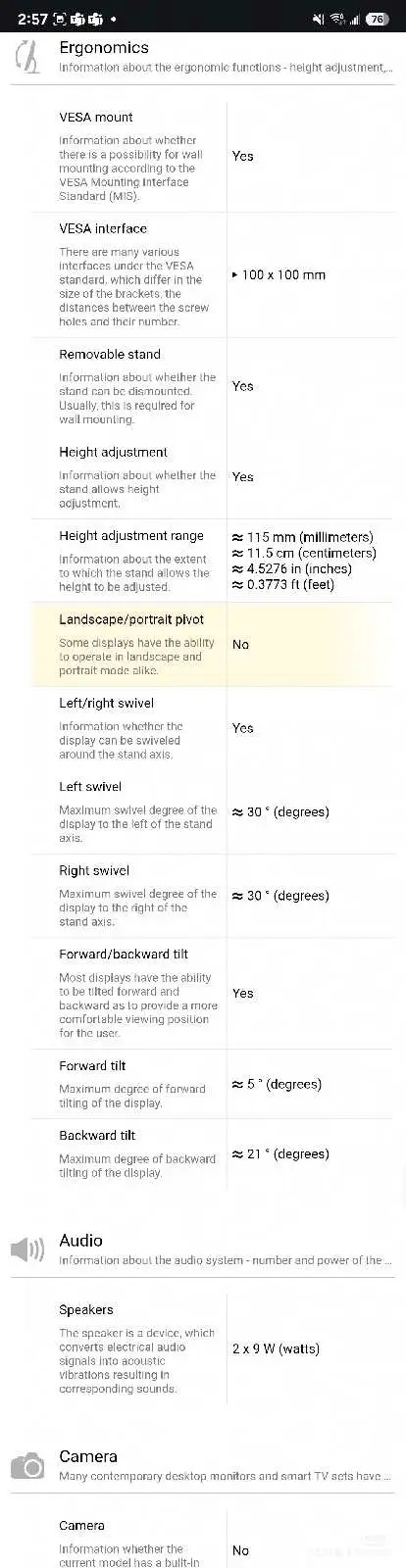The width and height of the screenshot is (406, 1568).
Task: Tap the Speakers 2 x 9 W value
Action: click(x=277, y=1348)
